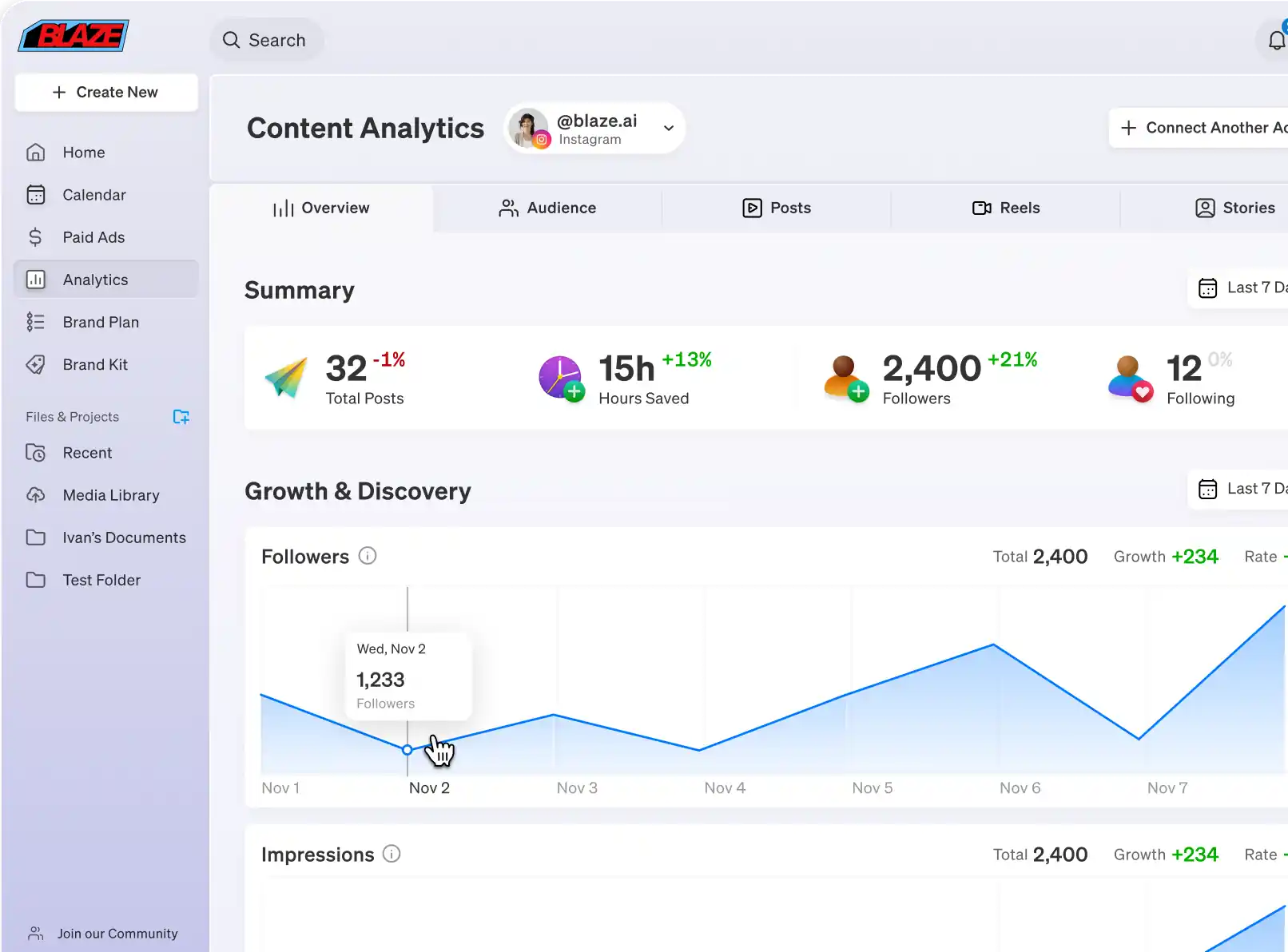The image size is (1288, 952).
Task: Click the Create New button
Action: click(x=106, y=93)
